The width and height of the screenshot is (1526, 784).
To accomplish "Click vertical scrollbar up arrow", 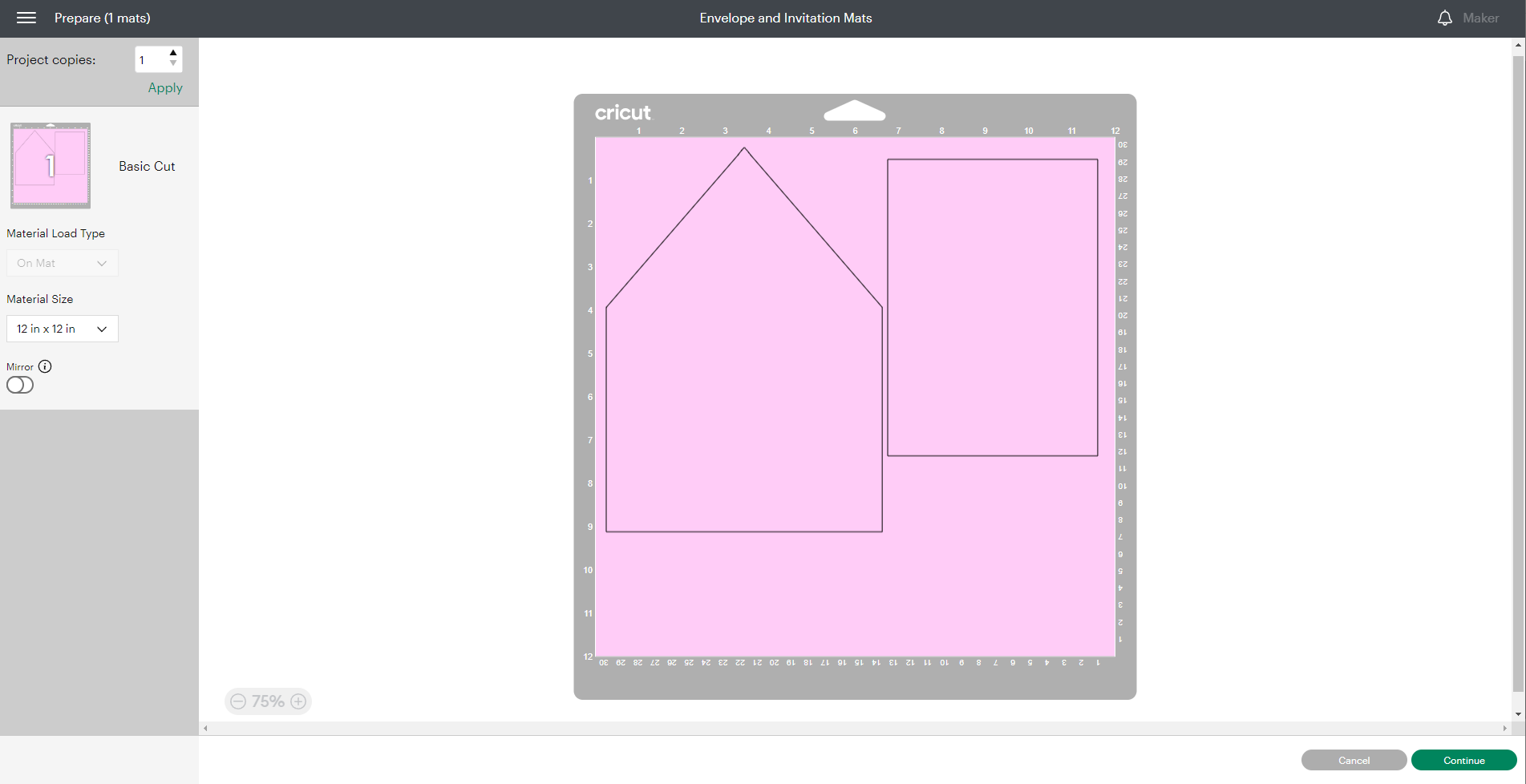I will pos(1518,45).
